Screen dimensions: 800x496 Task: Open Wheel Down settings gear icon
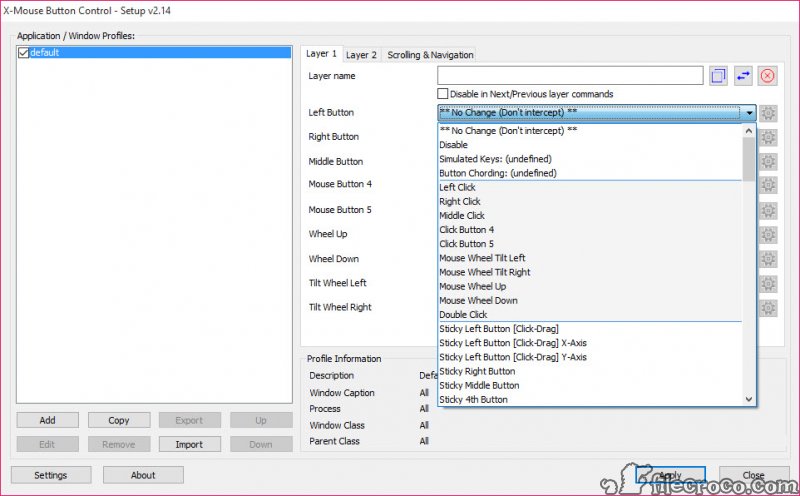pyautogui.click(x=768, y=259)
